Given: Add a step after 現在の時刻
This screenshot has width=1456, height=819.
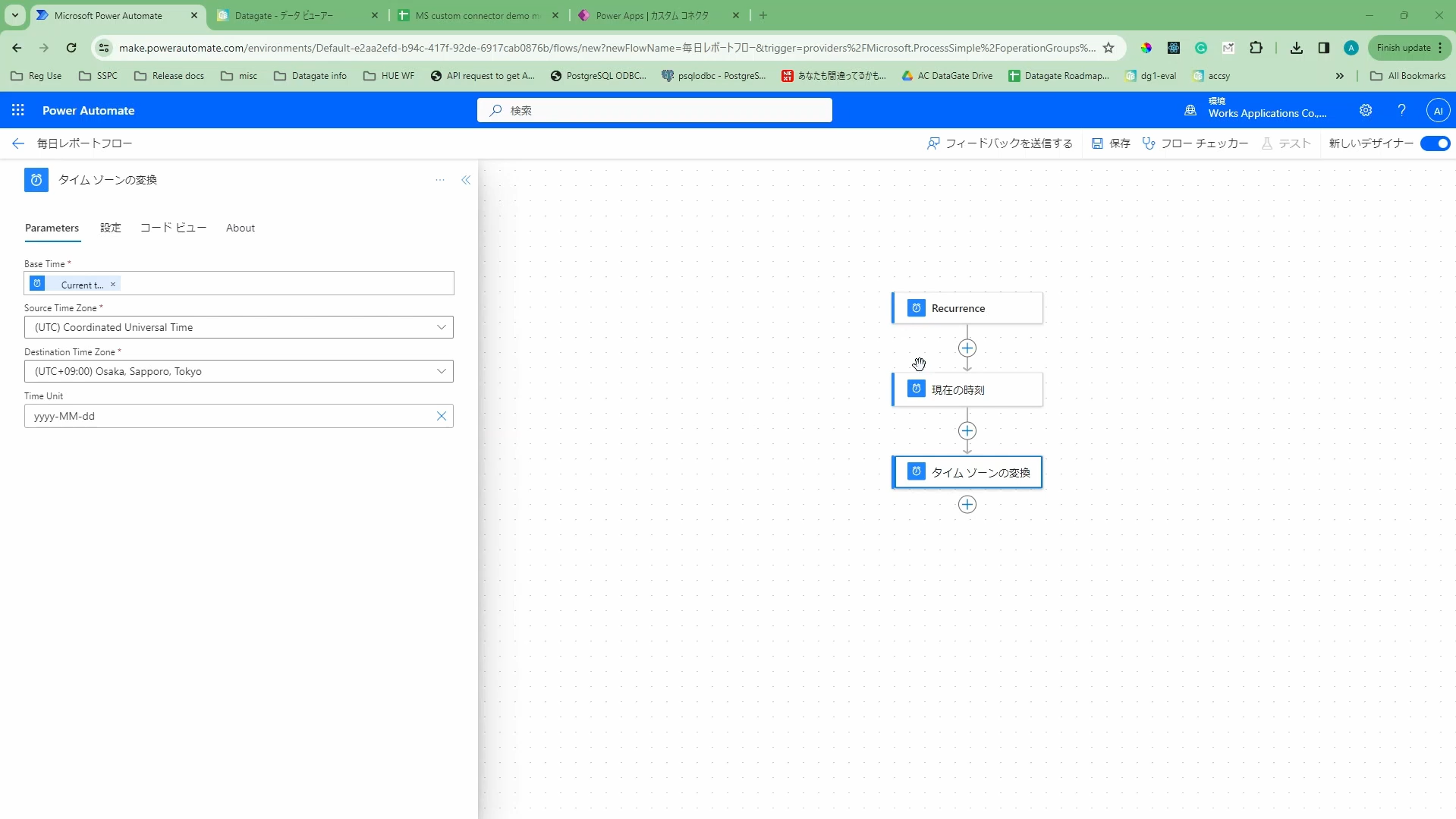Looking at the screenshot, I should point(967,431).
